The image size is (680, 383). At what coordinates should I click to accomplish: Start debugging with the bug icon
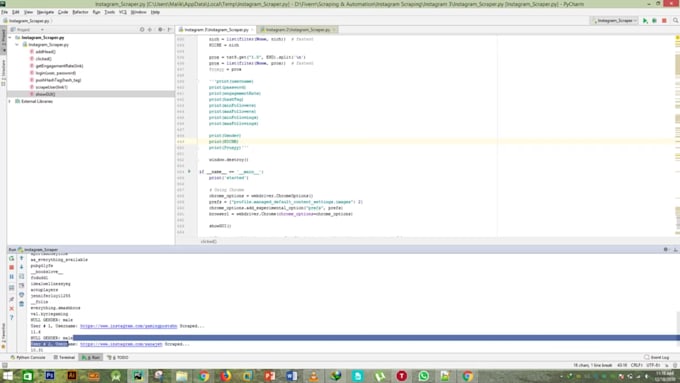click(654, 21)
